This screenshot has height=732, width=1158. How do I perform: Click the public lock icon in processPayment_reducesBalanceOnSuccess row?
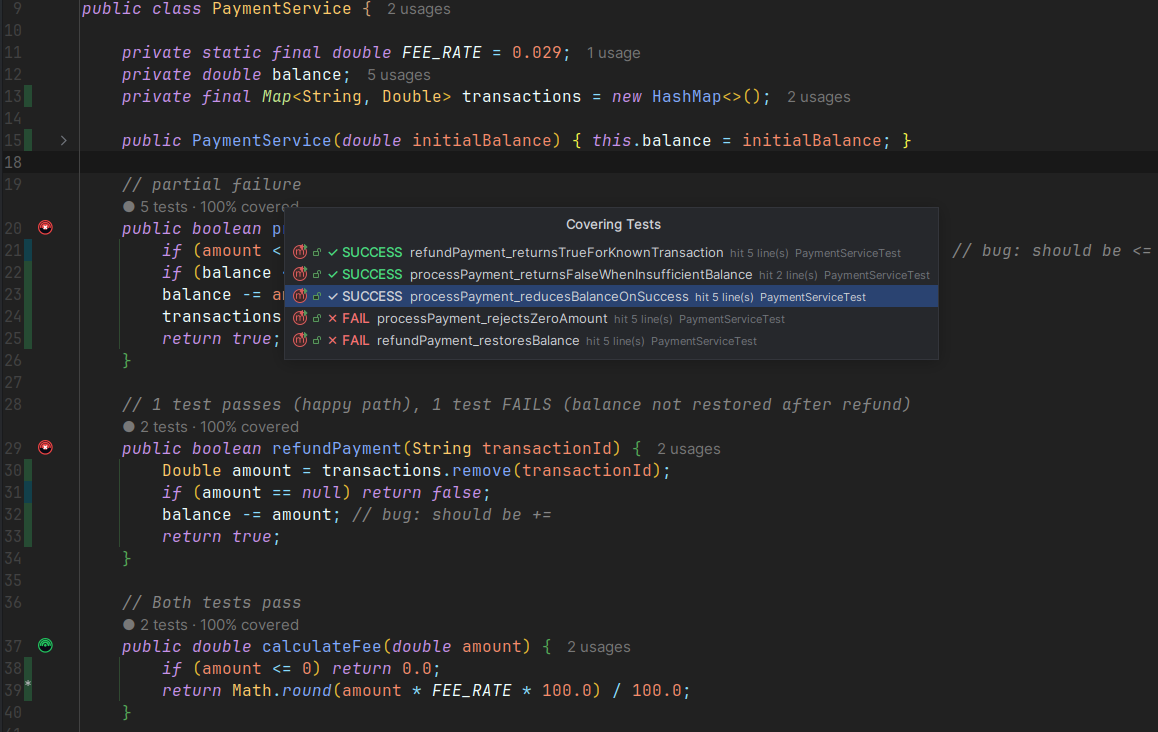coord(317,297)
